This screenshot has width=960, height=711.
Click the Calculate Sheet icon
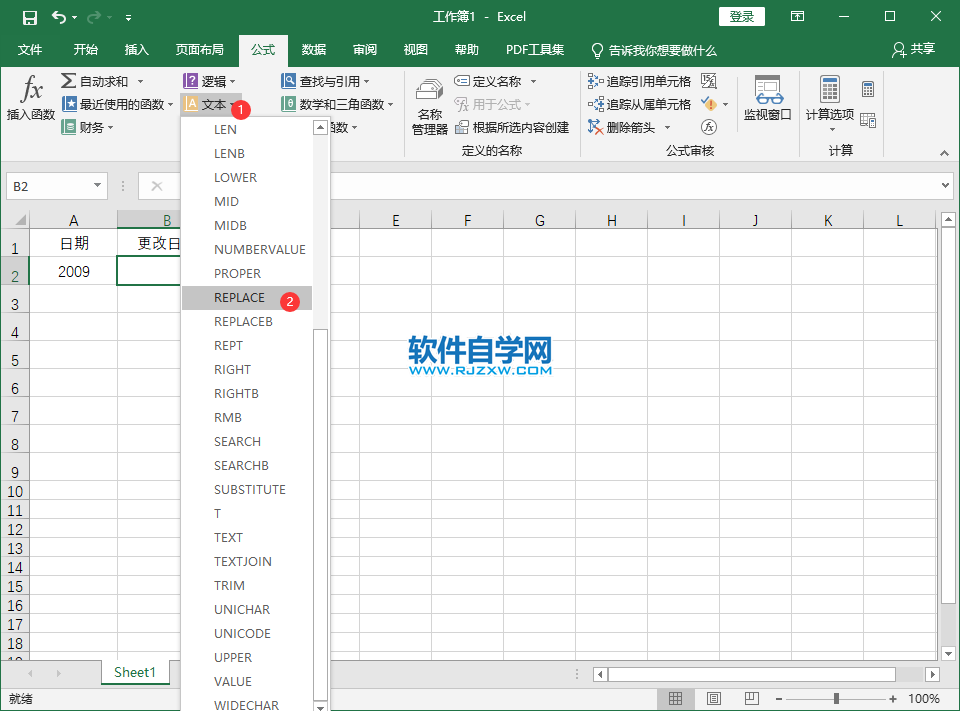pos(868,120)
